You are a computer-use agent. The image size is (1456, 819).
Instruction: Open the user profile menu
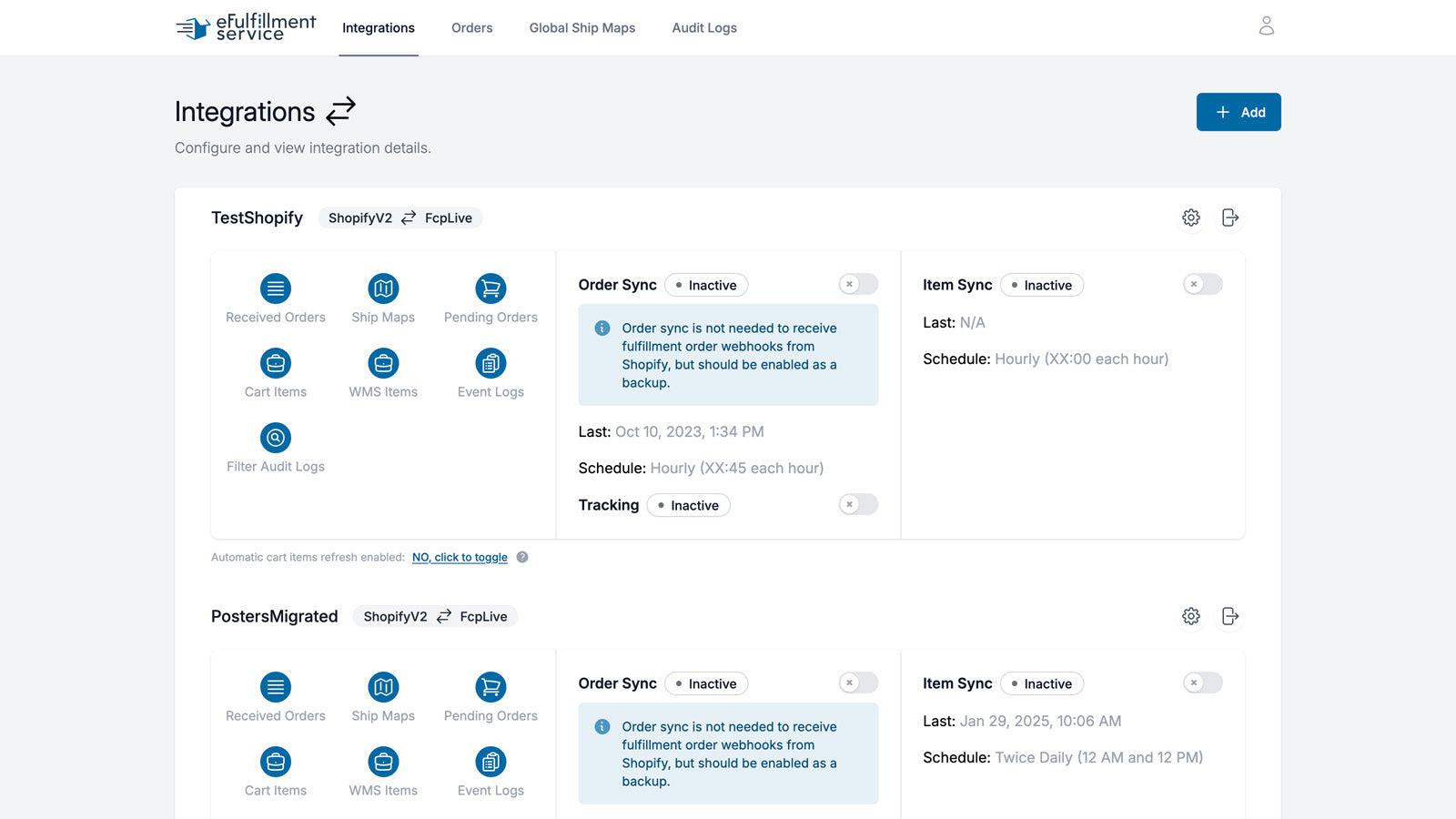[x=1266, y=26]
